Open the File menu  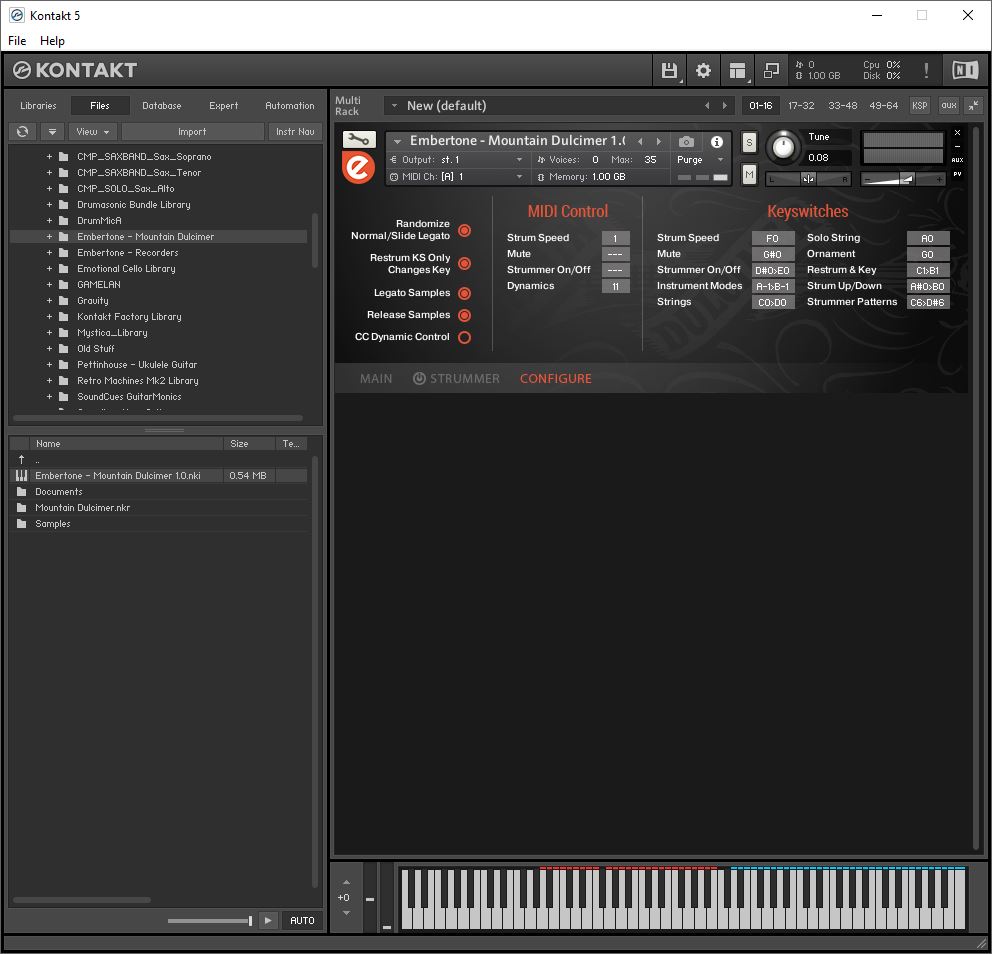17,40
